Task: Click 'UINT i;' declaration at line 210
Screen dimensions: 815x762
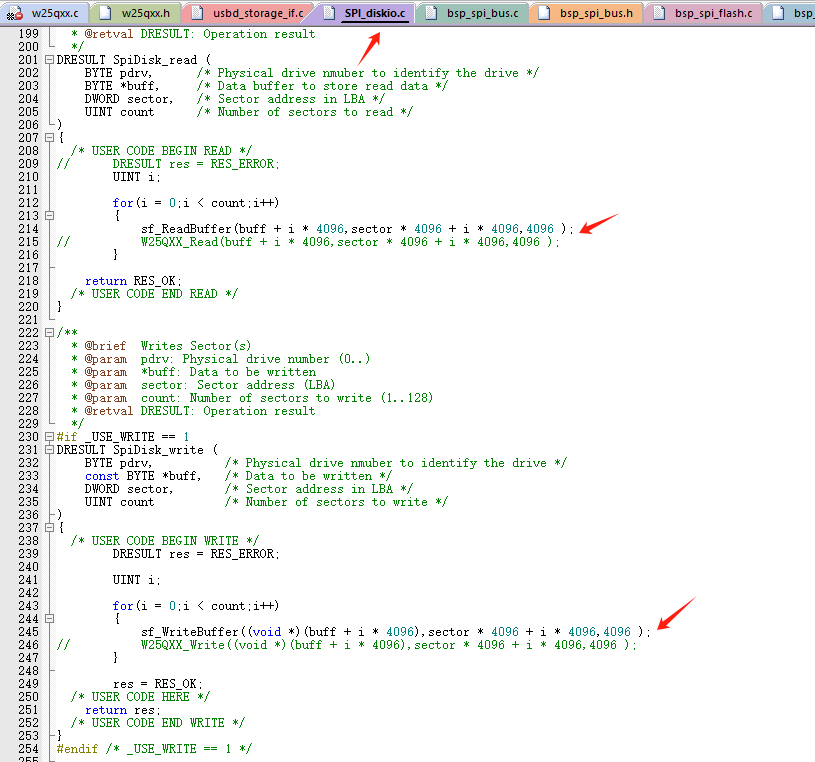Action: coord(137,177)
